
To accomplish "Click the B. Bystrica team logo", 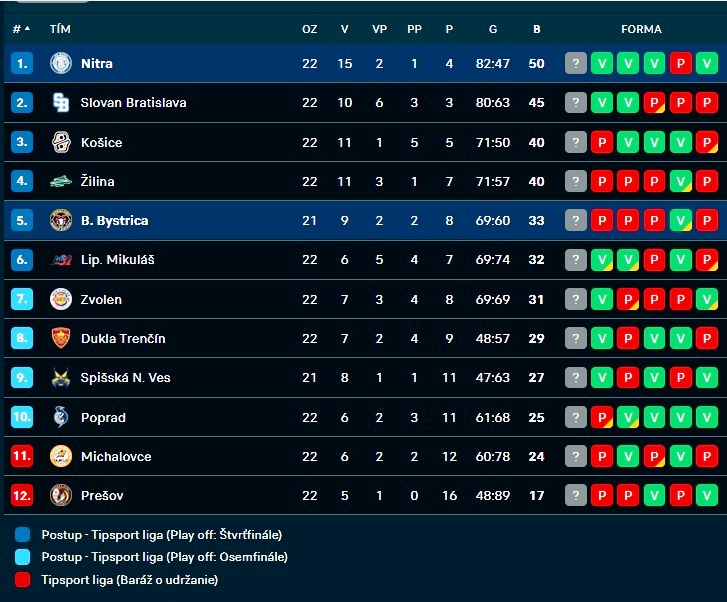I will pyautogui.click(x=61, y=220).
